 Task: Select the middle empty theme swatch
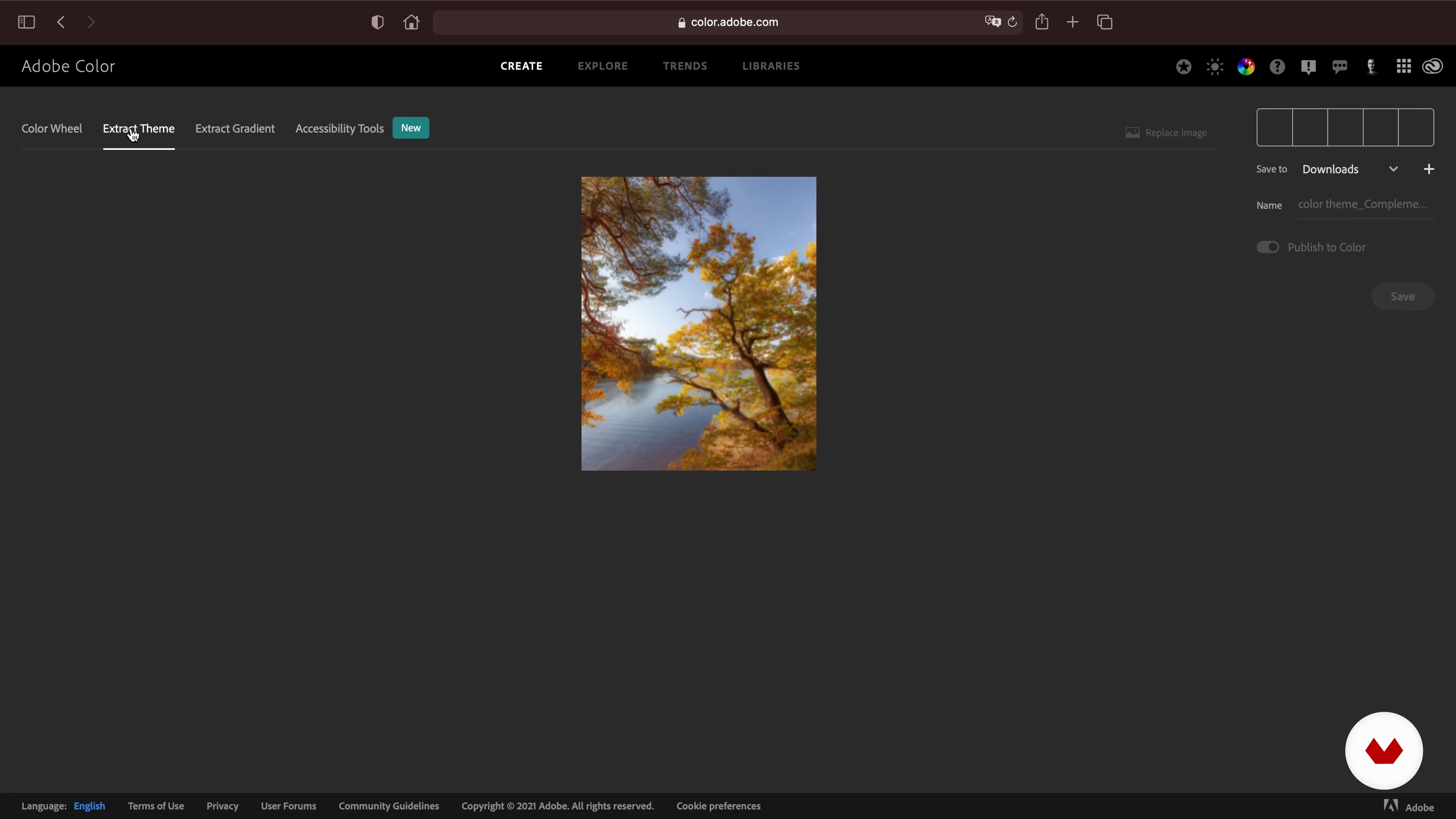1345,127
